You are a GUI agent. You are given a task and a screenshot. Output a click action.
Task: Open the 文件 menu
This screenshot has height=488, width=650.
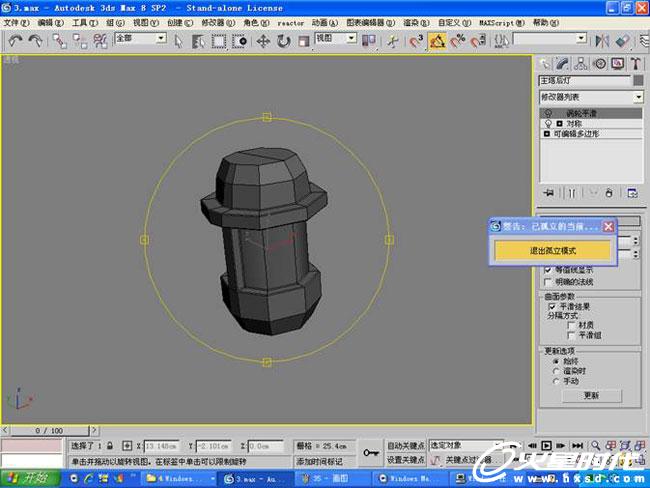click(16, 23)
